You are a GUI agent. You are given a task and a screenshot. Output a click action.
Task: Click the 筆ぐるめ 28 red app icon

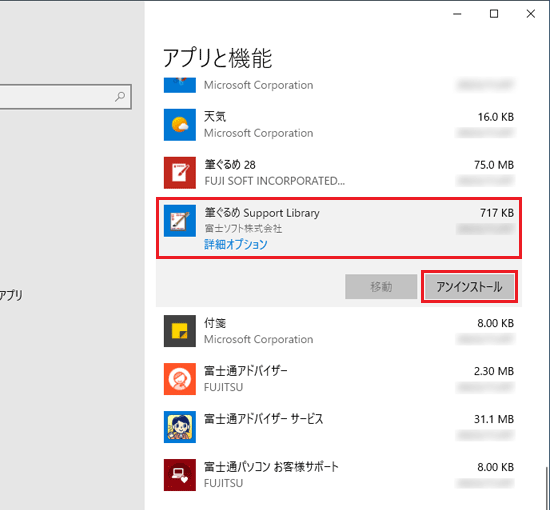click(180, 173)
